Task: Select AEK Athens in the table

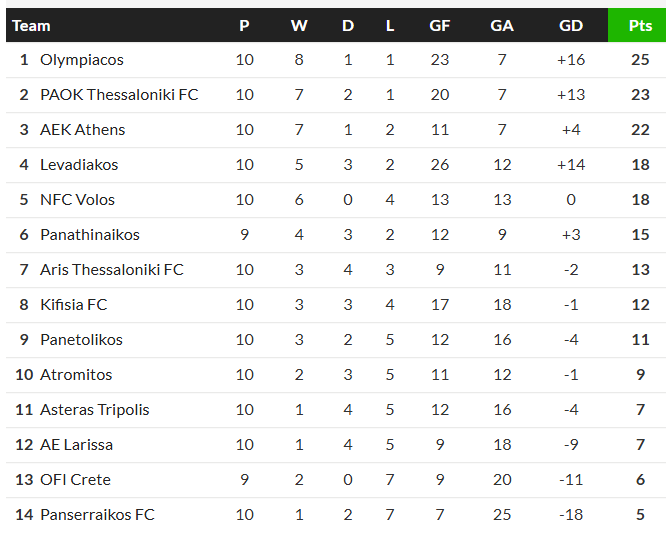Action: 83,130
